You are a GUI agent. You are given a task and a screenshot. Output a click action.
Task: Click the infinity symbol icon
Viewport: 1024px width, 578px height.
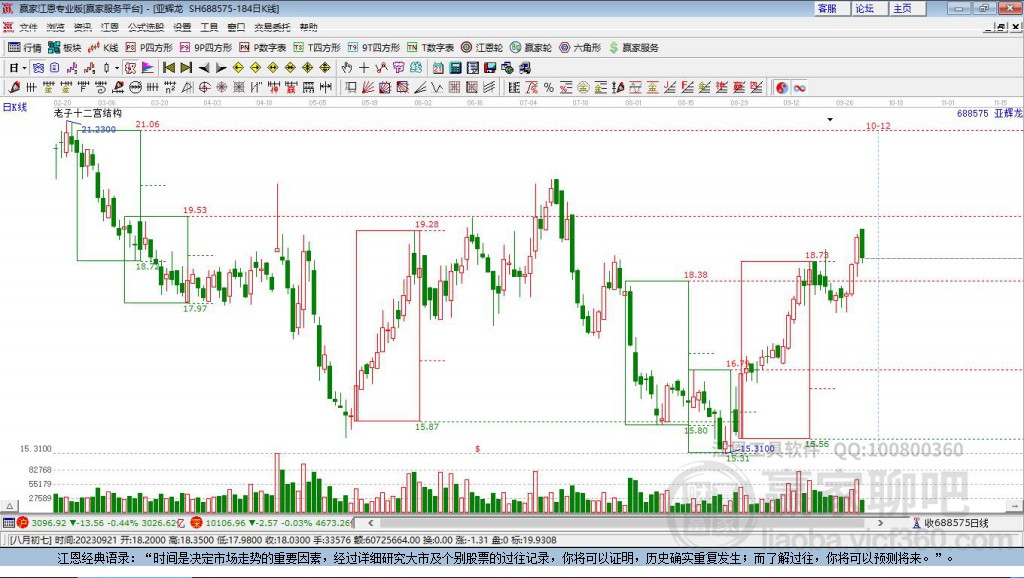pos(799,88)
